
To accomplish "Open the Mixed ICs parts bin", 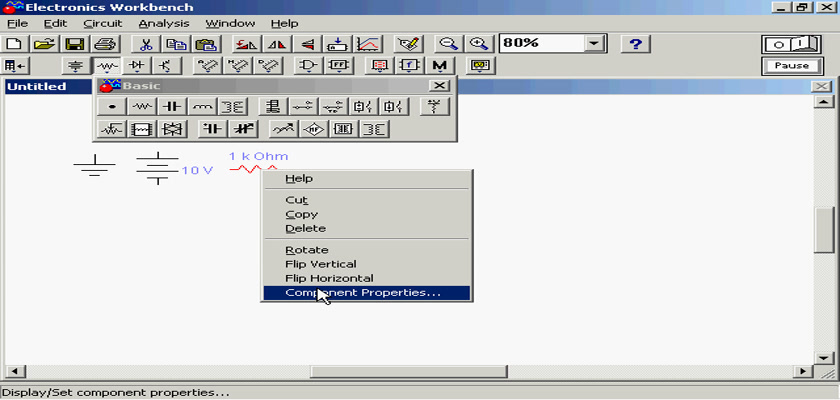I will (237, 66).
